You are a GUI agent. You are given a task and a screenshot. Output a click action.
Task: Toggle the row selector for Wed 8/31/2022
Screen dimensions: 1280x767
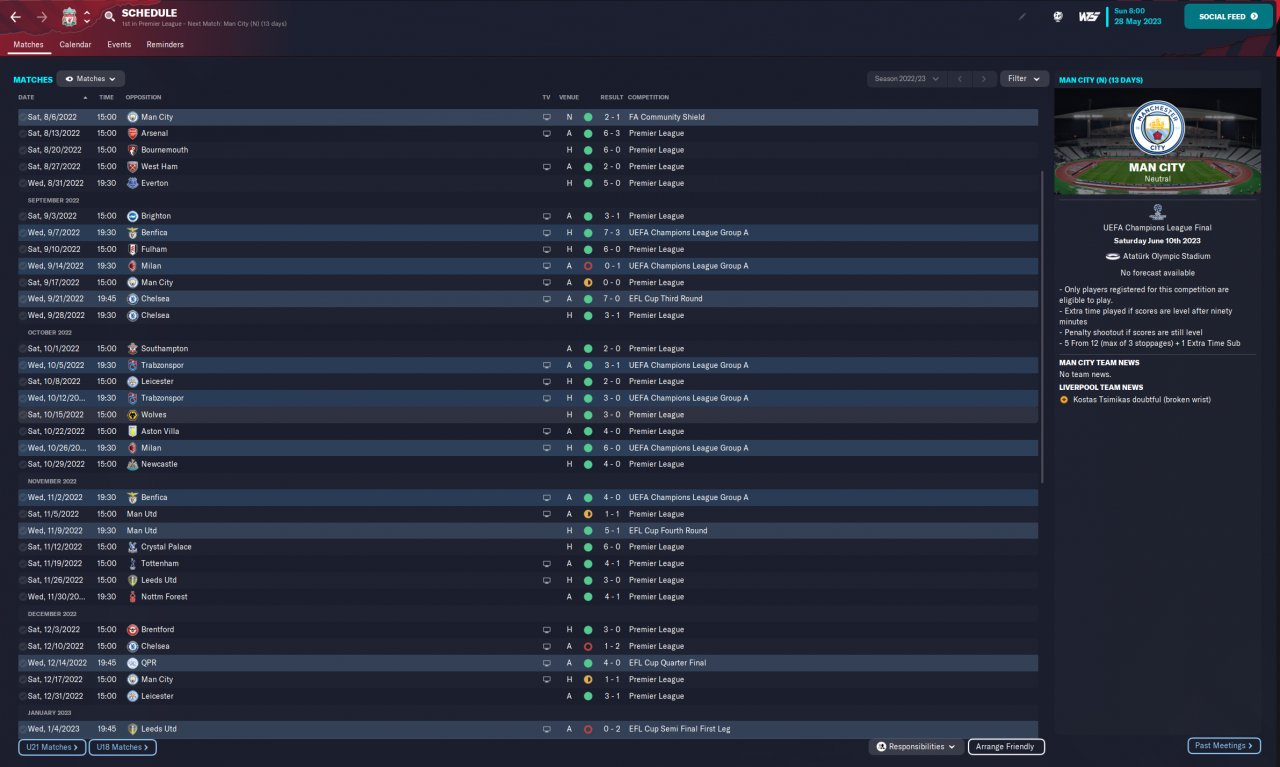point(22,183)
